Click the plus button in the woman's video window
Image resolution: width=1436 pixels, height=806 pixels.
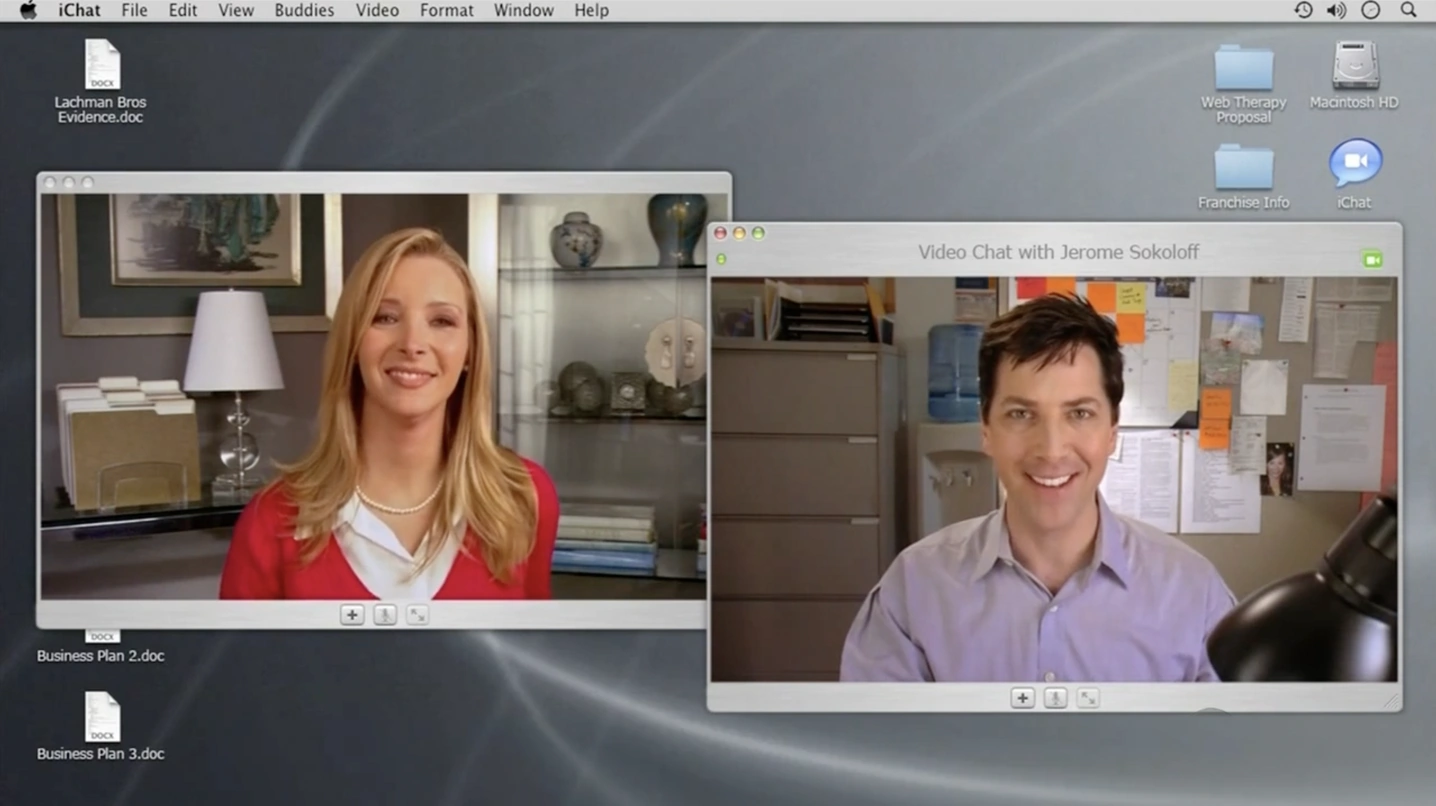(352, 615)
